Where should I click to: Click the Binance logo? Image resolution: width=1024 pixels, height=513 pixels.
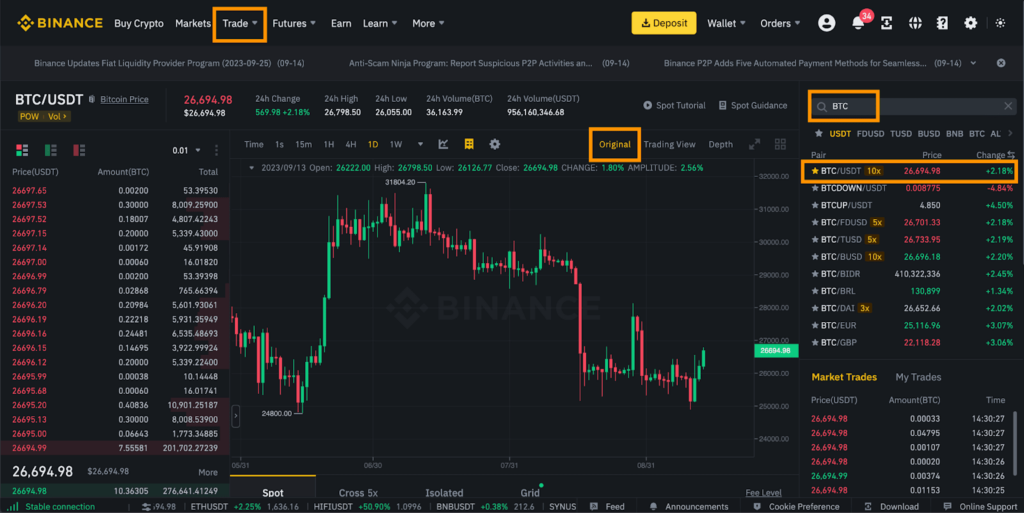(60, 23)
